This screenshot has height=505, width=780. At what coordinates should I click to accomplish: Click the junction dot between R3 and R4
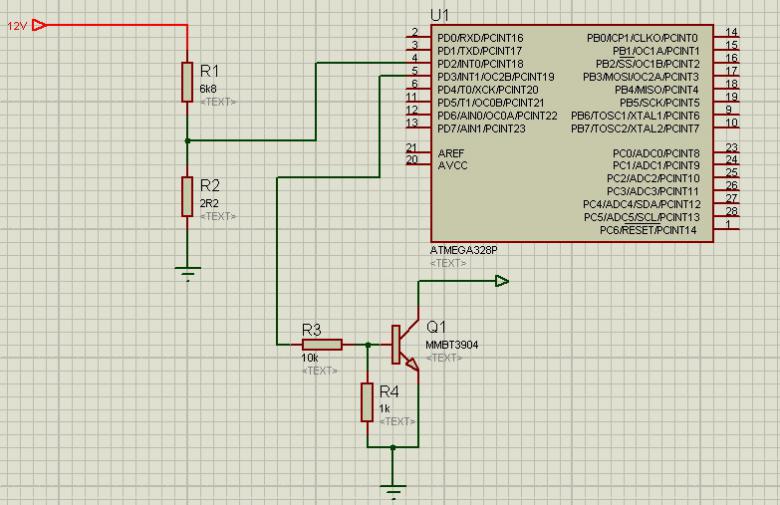368,344
